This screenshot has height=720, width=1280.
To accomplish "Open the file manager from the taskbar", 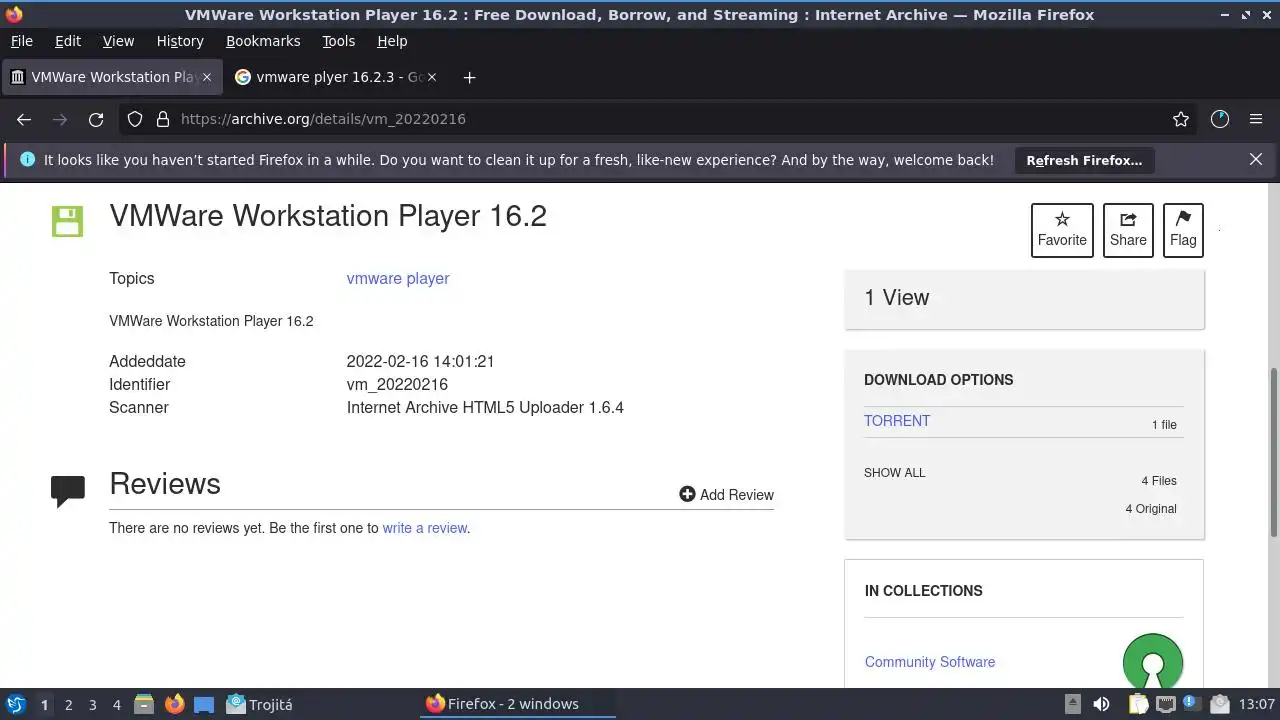I will pyautogui.click(x=144, y=704).
